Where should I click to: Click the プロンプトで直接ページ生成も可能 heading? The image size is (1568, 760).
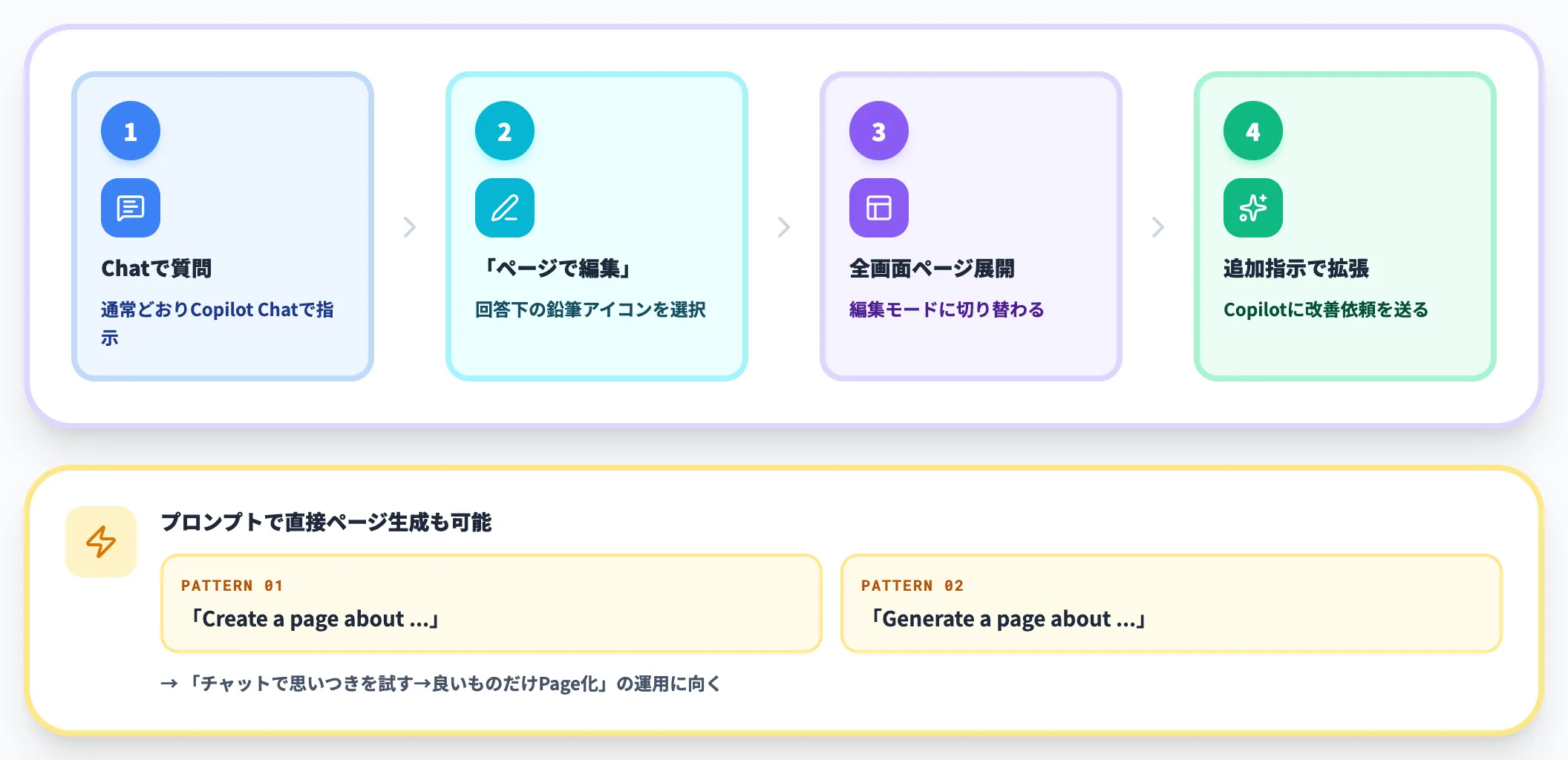pyautogui.click(x=327, y=522)
